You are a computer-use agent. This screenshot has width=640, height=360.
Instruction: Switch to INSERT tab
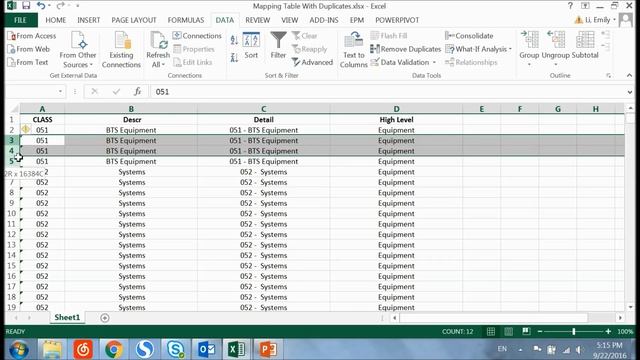pos(89,20)
